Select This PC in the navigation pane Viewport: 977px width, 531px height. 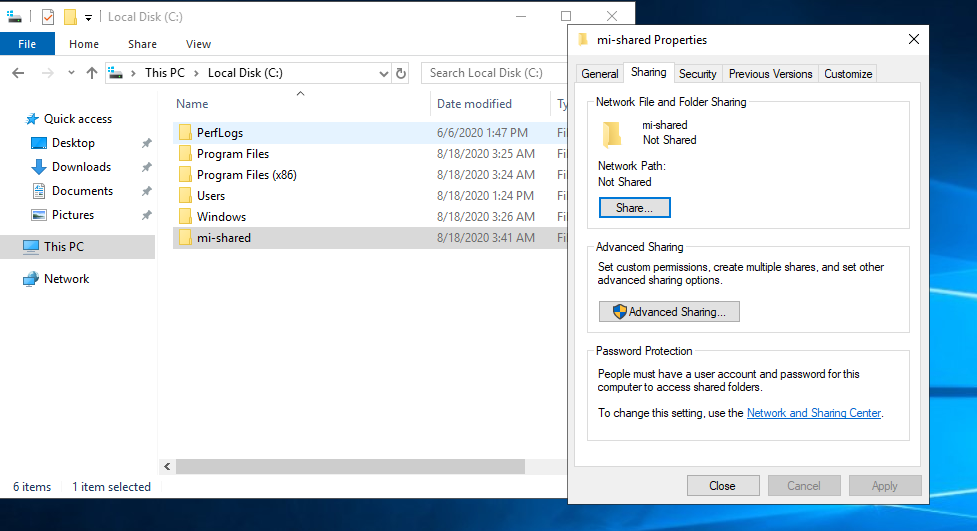pos(77,247)
